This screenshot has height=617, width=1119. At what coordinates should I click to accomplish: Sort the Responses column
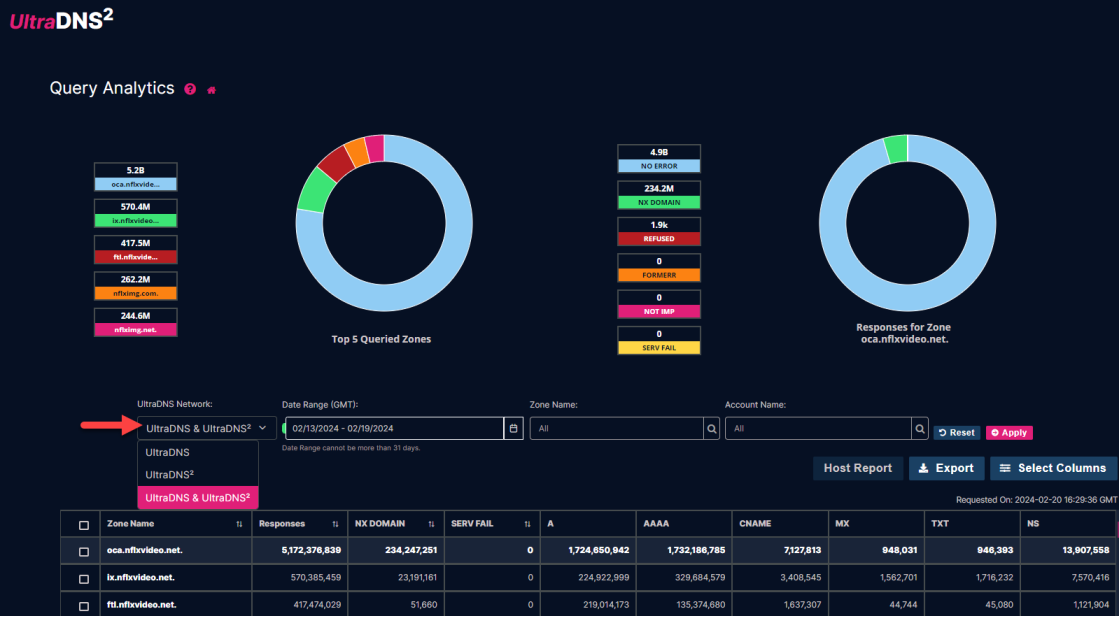(x=335, y=524)
